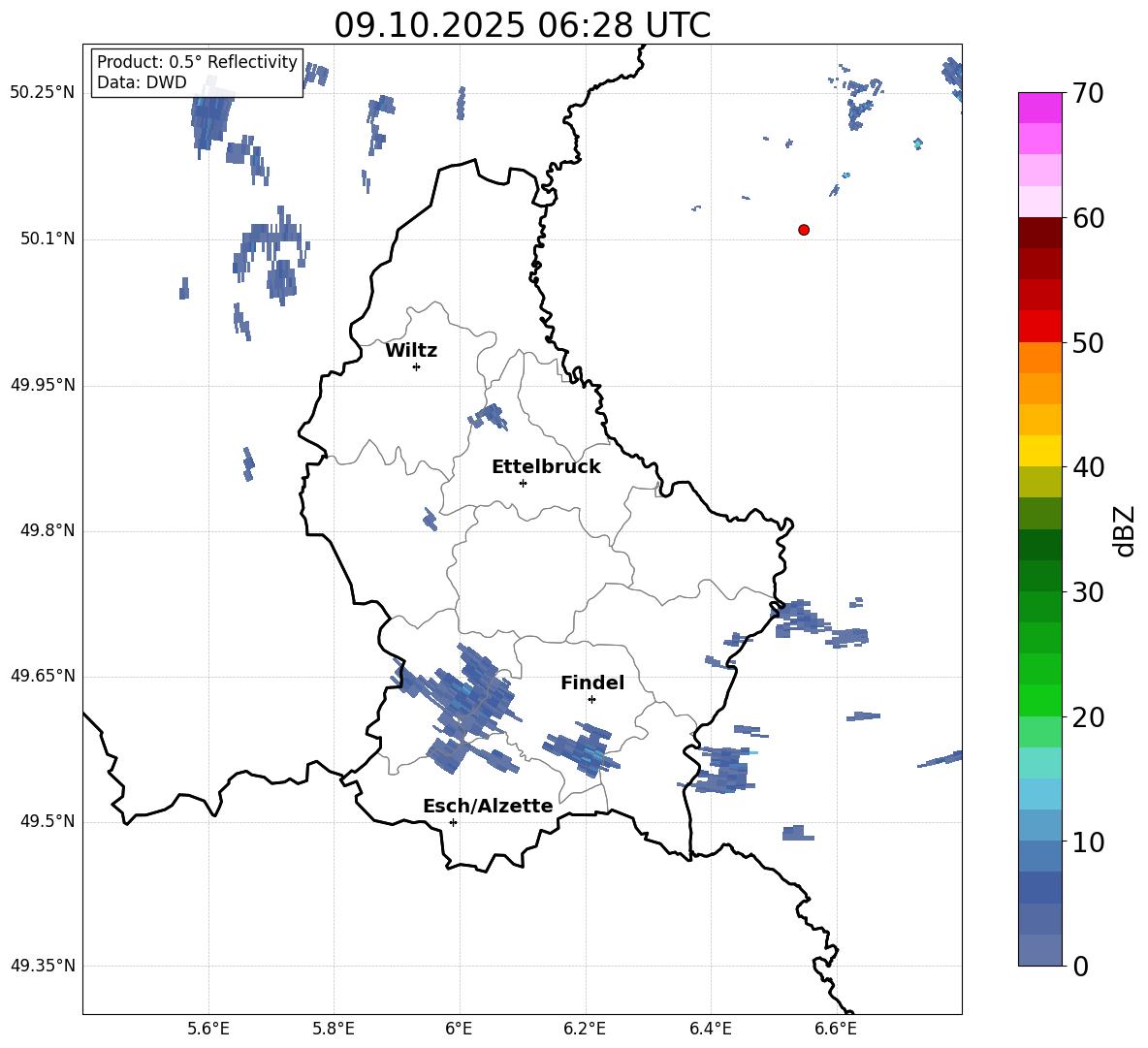Screen dimensions: 1148x1048
Task: Click the timestamp title 09.10.2025 06:28 UTC
Action: (522, 25)
